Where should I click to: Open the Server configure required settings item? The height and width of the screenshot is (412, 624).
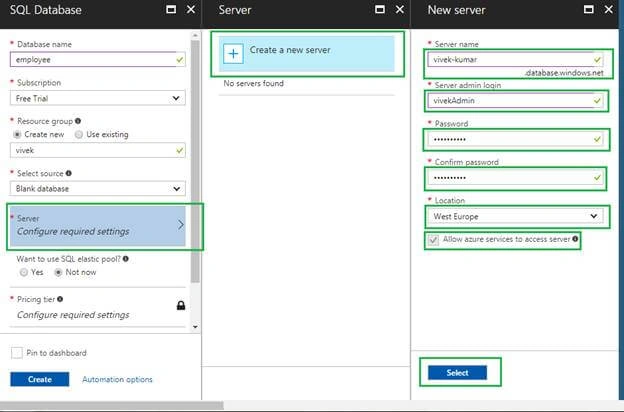click(x=98, y=225)
